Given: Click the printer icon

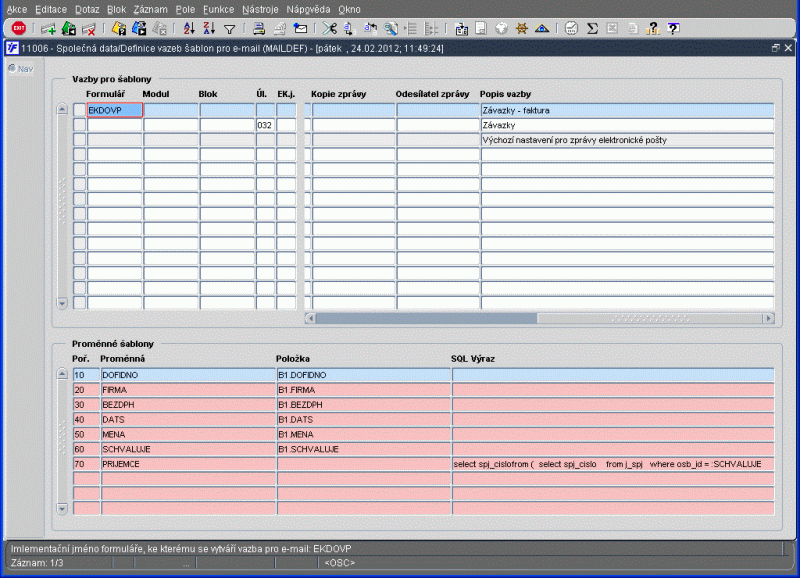Looking at the screenshot, I should point(259,29).
